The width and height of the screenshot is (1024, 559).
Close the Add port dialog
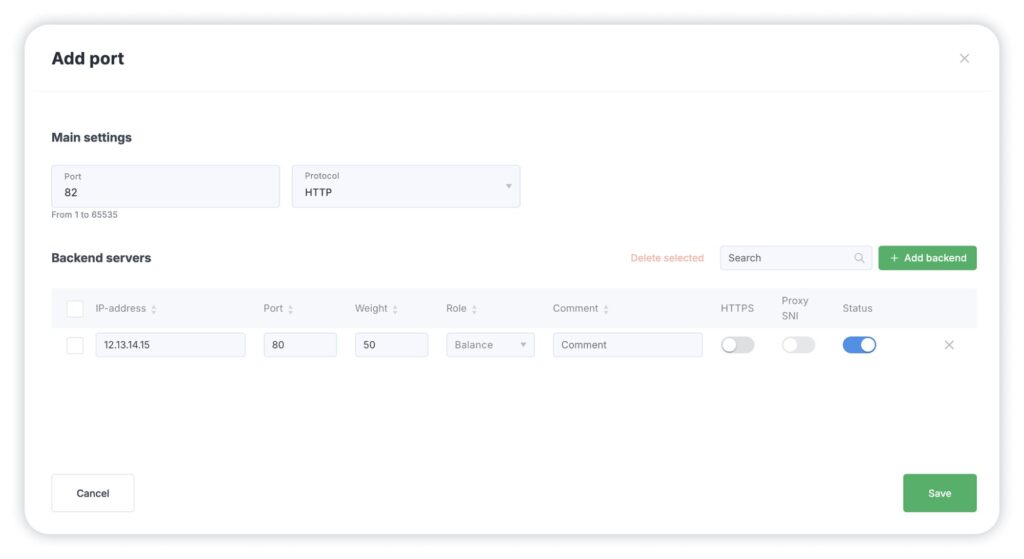(x=964, y=59)
